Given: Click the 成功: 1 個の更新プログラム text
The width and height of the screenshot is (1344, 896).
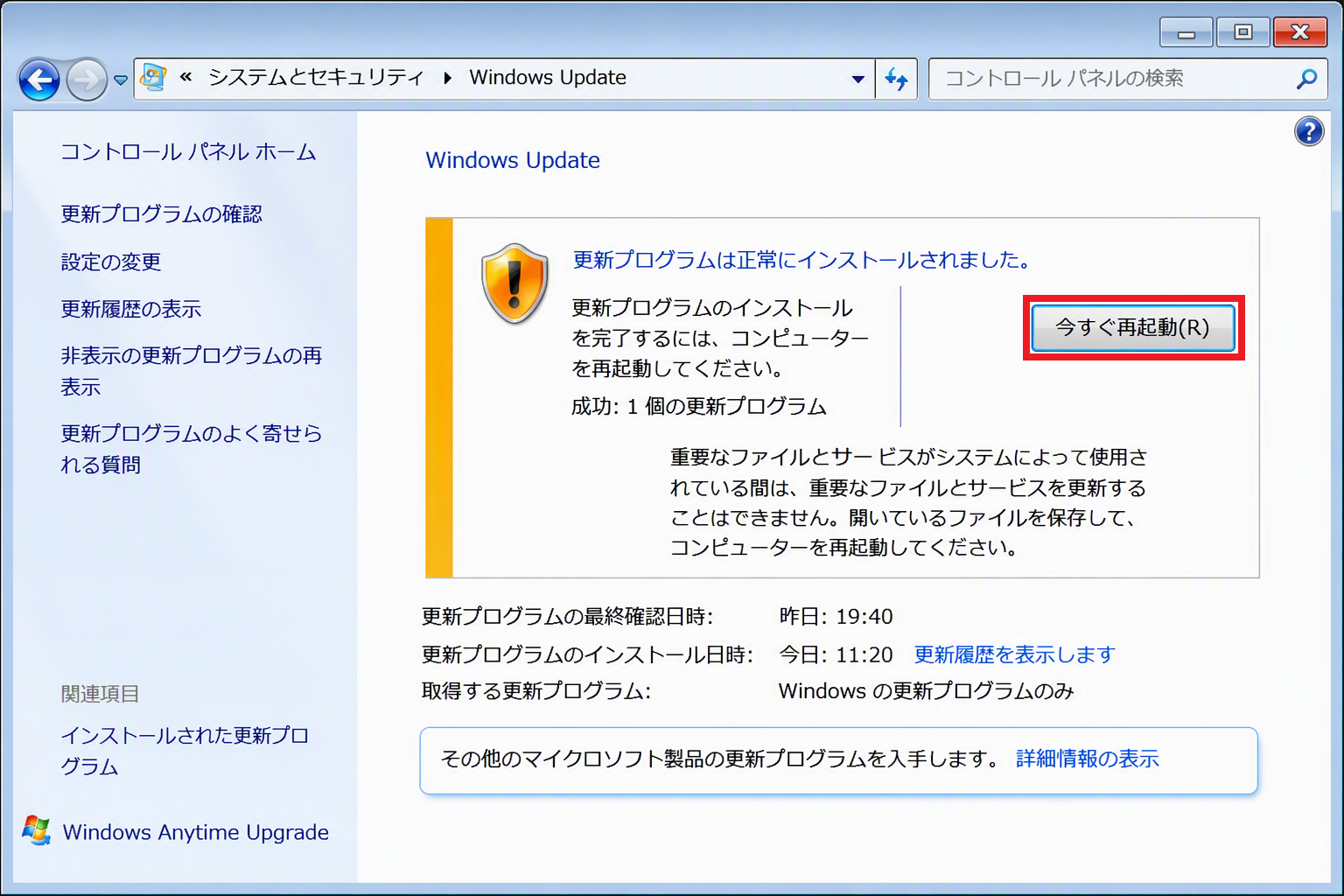Looking at the screenshot, I should tap(699, 407).
